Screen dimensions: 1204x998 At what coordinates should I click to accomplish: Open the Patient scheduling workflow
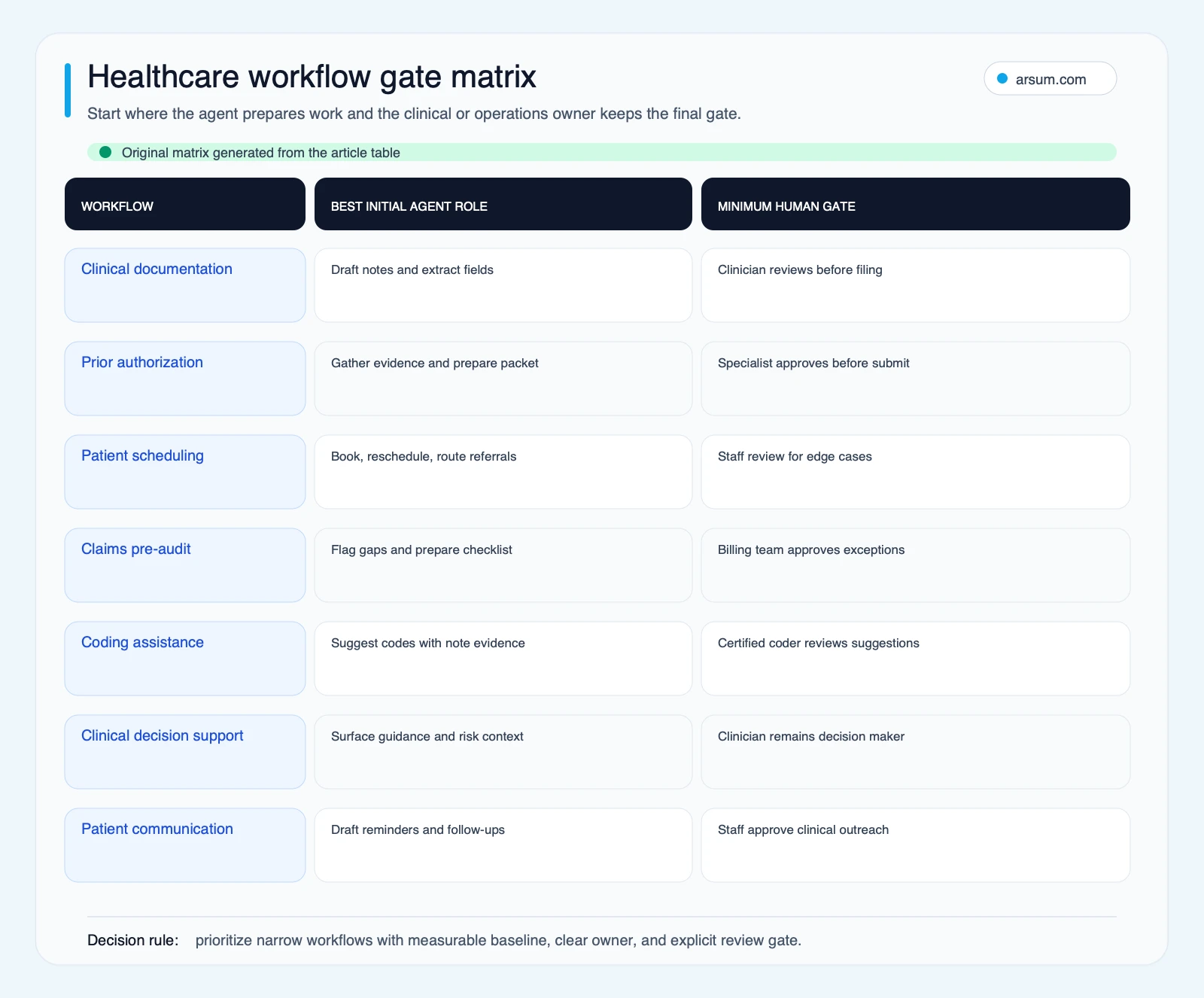pyautogui.click(x=185, y=472)
